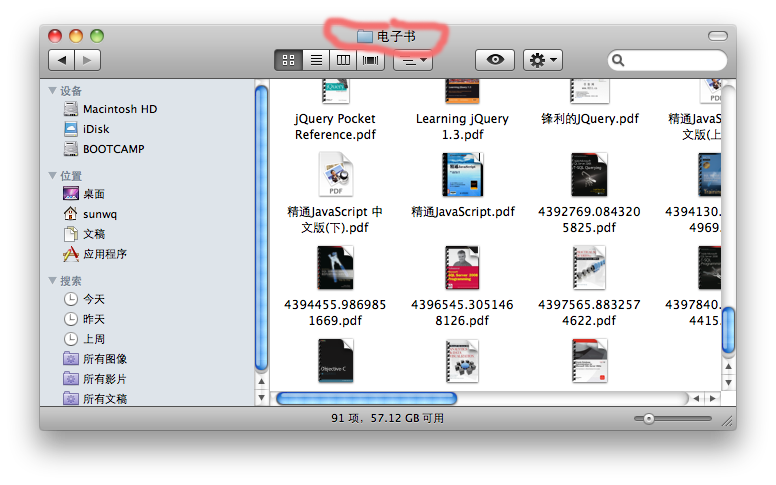Click the 4392769.0843205825.pdf file name
This screenshot has height=485, width=776.
tap(589, 220)
